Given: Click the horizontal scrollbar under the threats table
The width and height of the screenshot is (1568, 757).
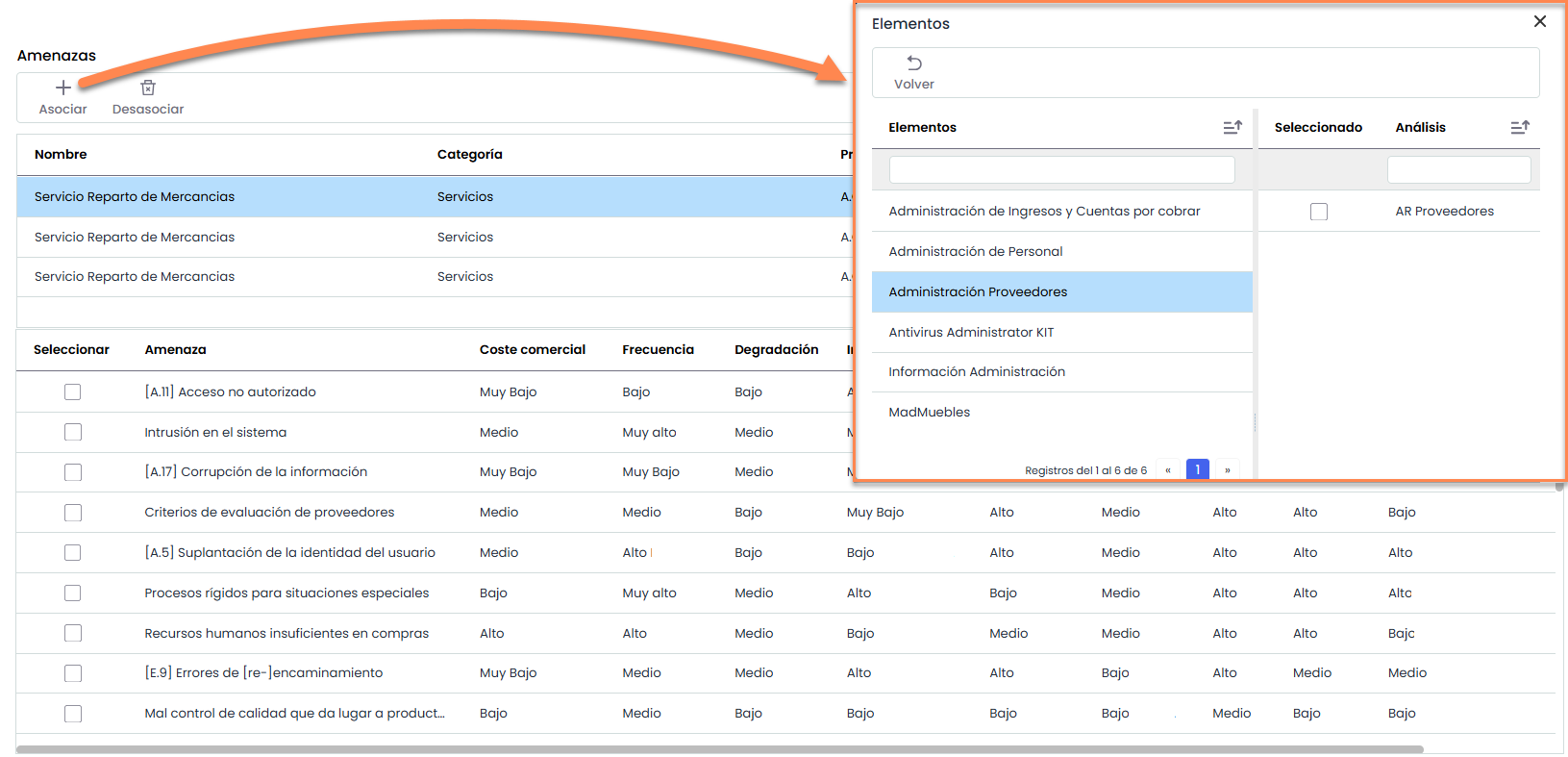Looking at the screenshot, I should pyautogui.click(x=719, y=749).
